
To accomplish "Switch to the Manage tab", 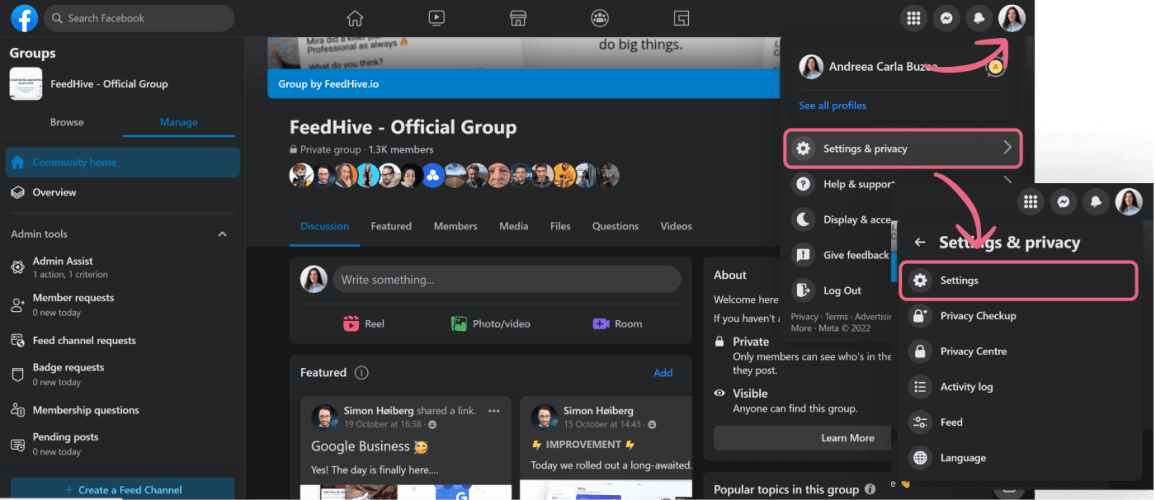I will [179, 122].
